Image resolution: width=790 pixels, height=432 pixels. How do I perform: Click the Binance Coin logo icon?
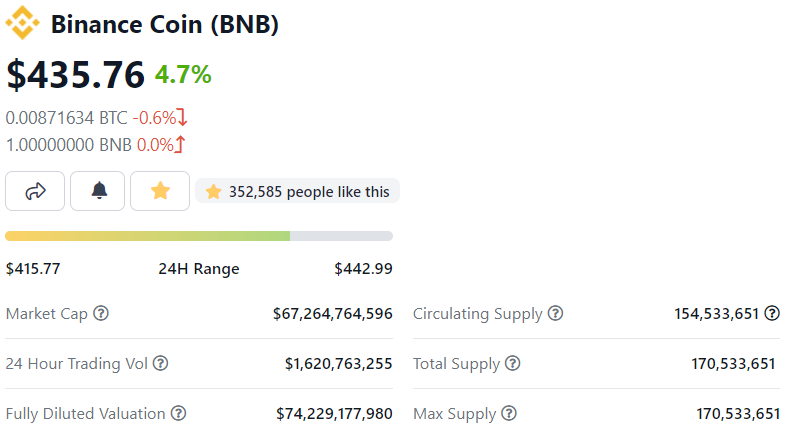point(23,23)
